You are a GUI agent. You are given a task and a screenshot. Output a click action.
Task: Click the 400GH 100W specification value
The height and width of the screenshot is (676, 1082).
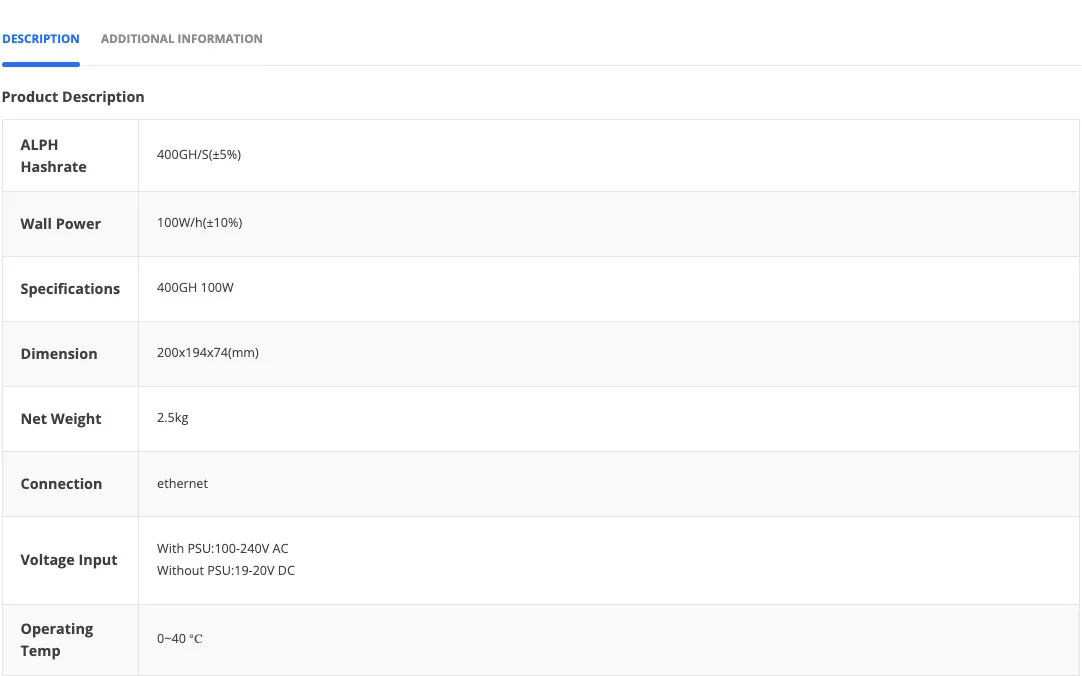click(x=195, y=288)
